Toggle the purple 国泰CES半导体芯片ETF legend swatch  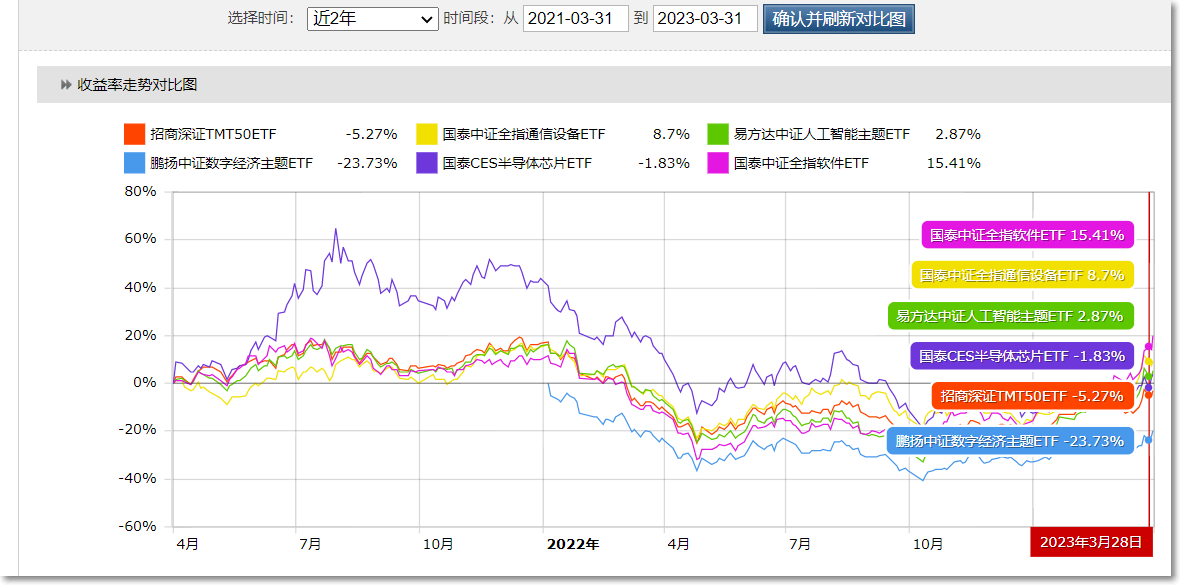click(x=427, y=163)
